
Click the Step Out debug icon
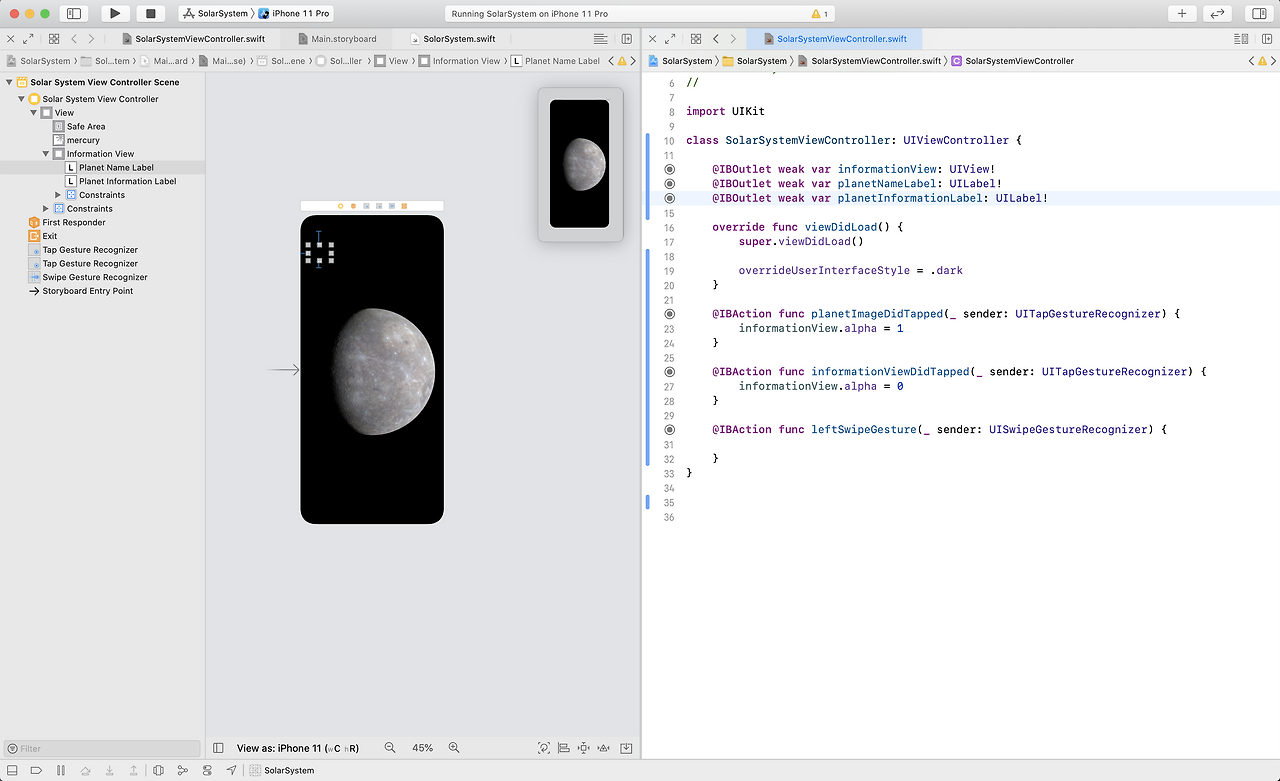click(134, 770)
